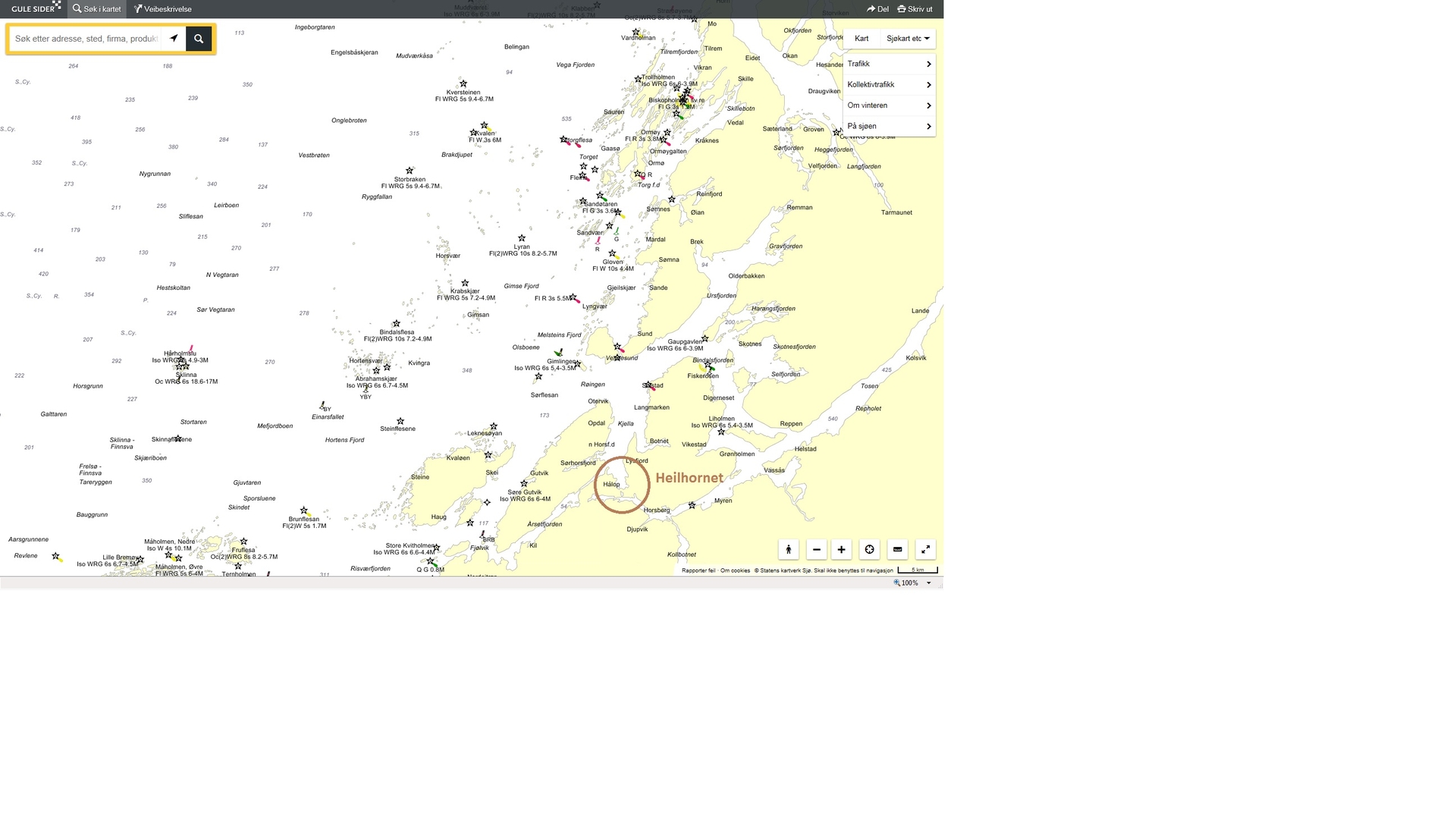The height and width of the screenshot is (820, 1456).
Task: Open the Gule Sider logo home
Action: pyautogui.click(x=34, y=8)
